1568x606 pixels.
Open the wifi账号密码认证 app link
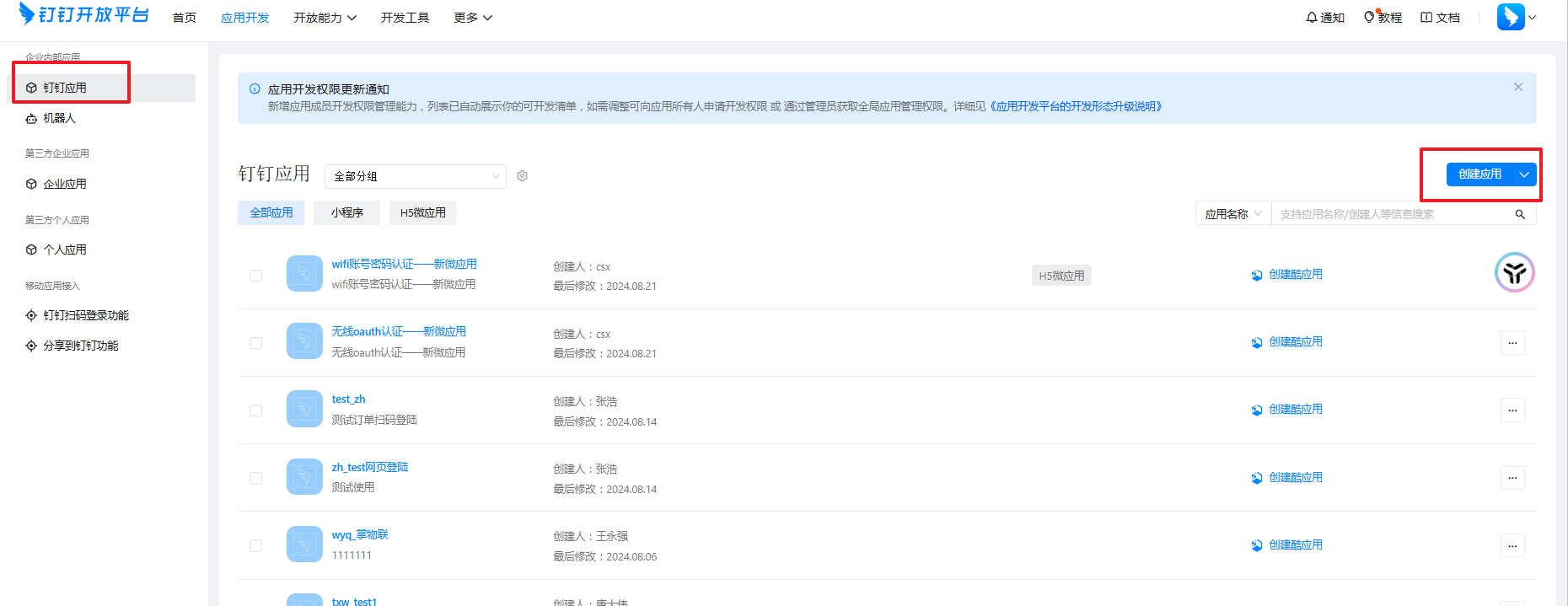(405, 265)
